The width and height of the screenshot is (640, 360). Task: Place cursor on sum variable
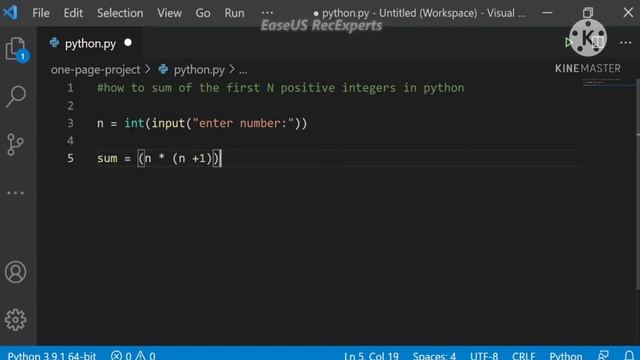[x=107, y=158]
